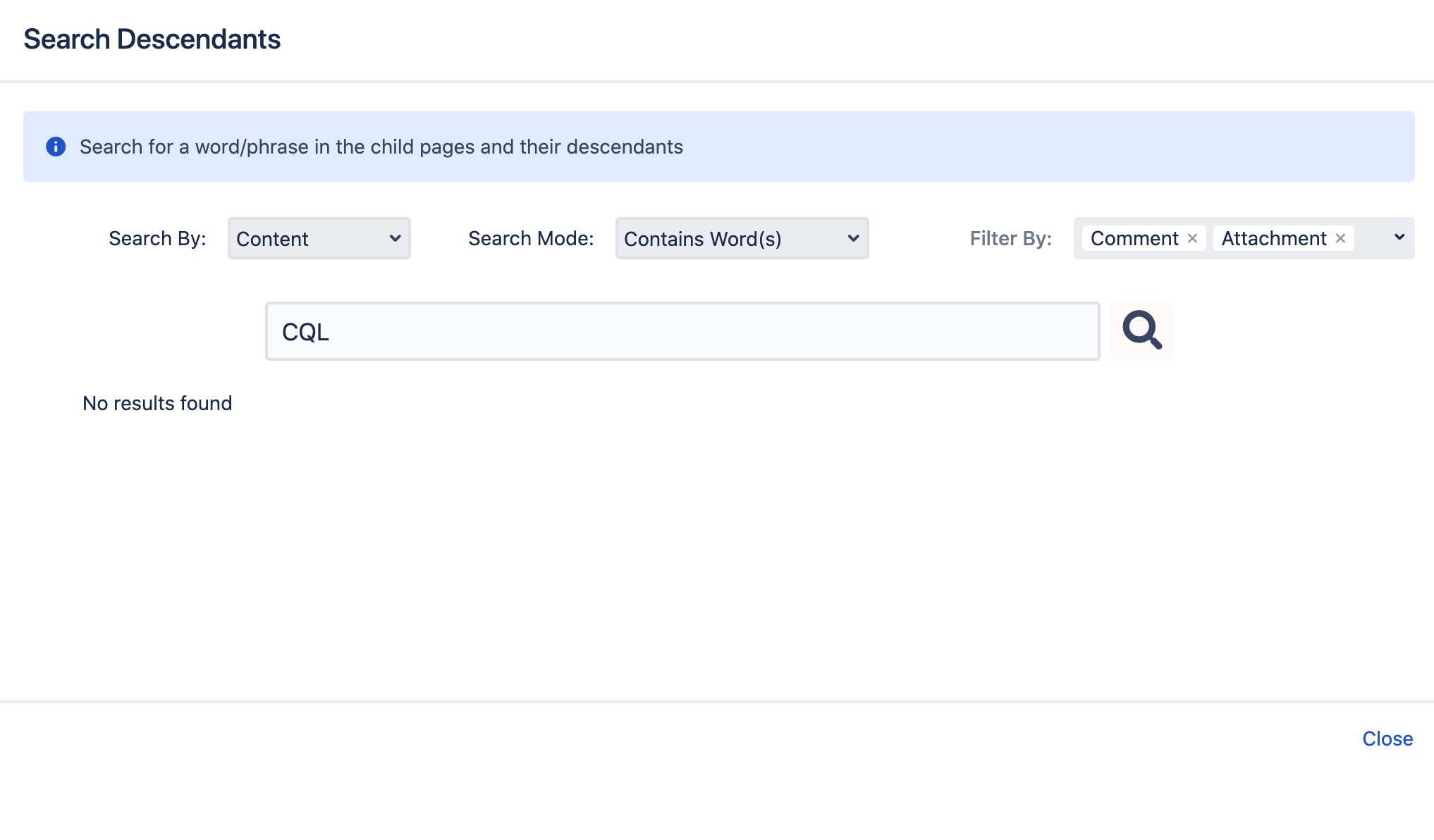Click the chevron in Content select box
The image size is (1434, 840).
395,238
